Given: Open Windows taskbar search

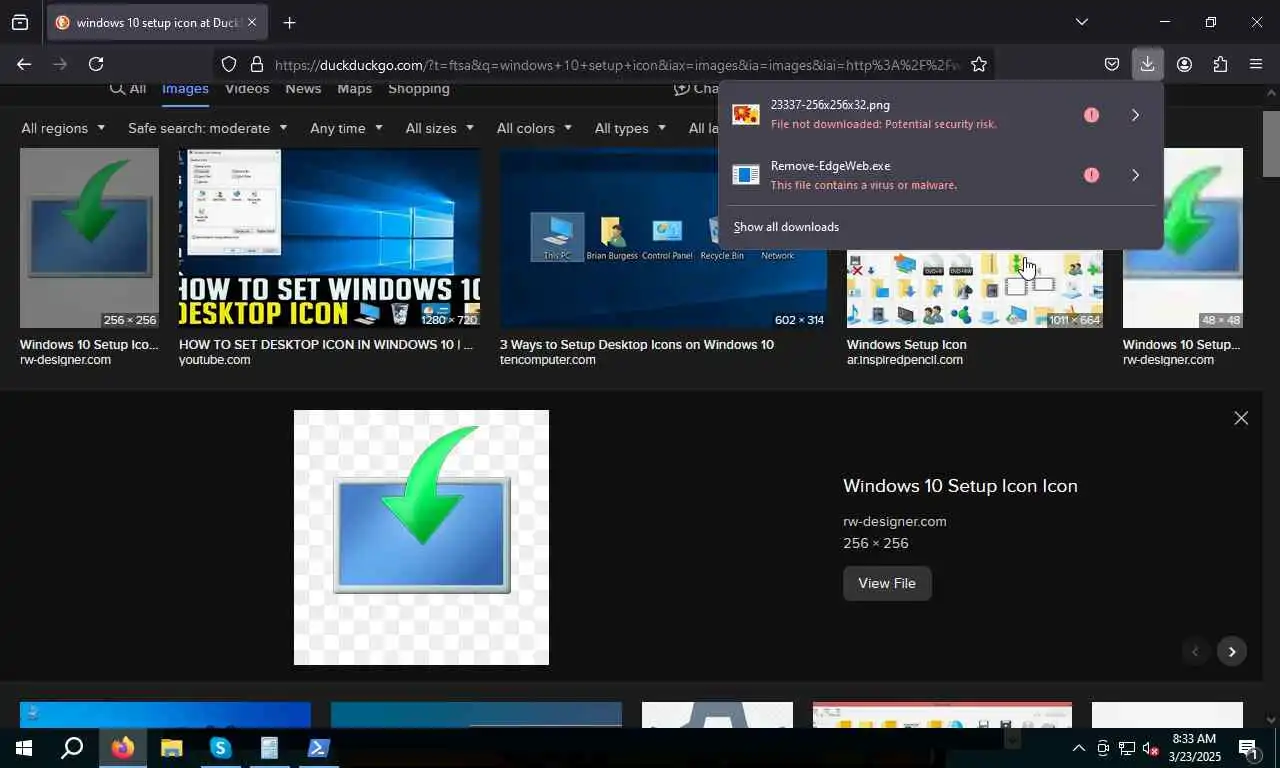Looking at the screenshot, I should pyautogui.click(x=72, y=748).
